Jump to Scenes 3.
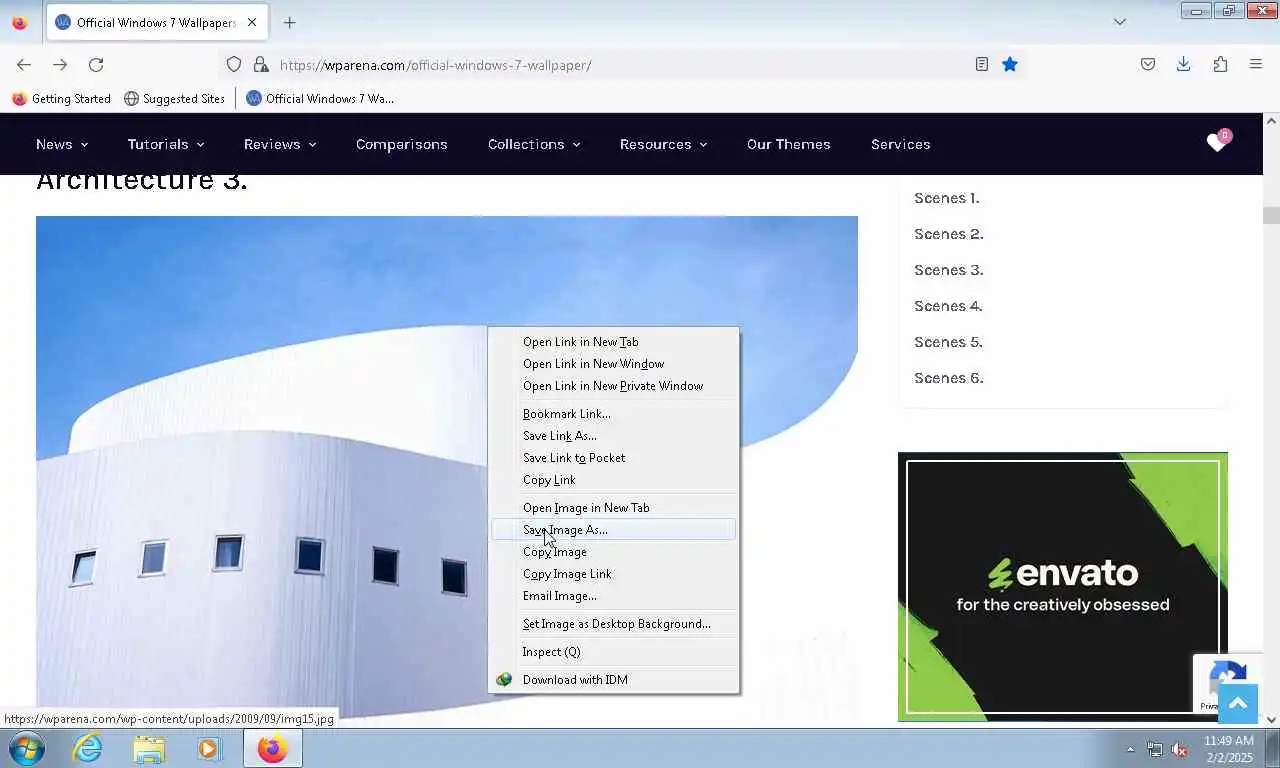This screenshot has width=1280, height=768. (x=949, y=270)
